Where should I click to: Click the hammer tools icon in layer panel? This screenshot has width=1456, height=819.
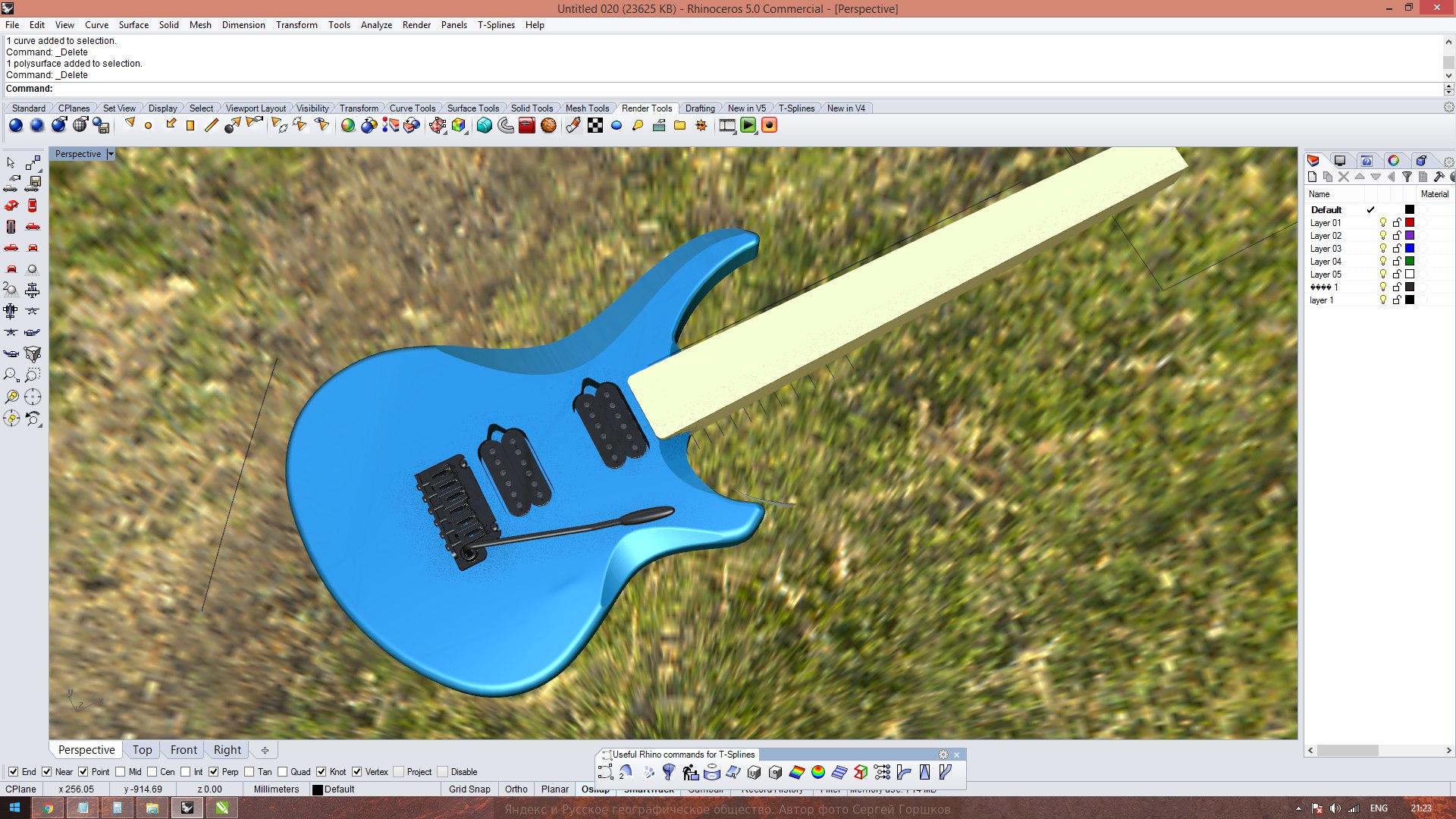1439,177
